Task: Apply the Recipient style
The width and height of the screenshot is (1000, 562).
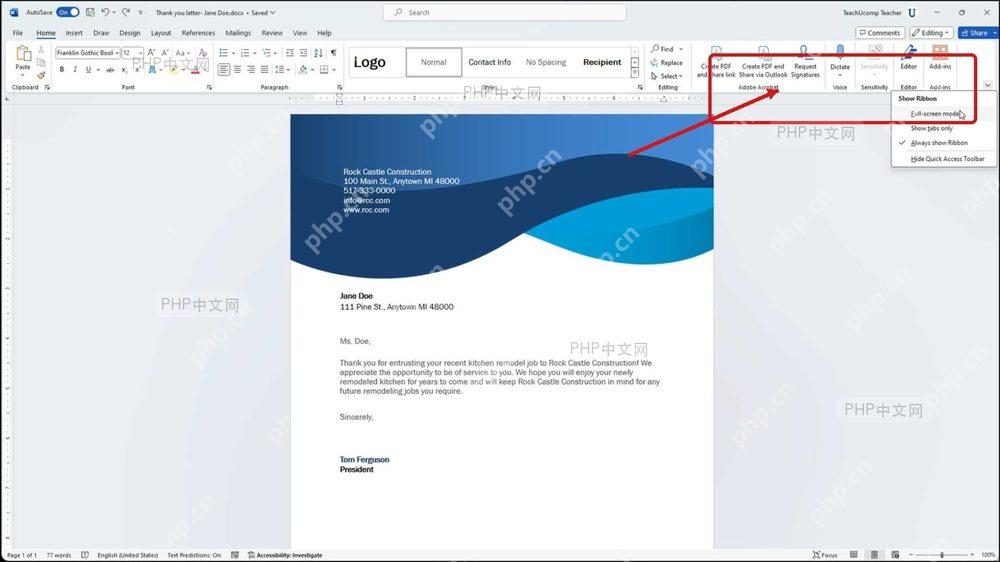Action: click(602, 62)
